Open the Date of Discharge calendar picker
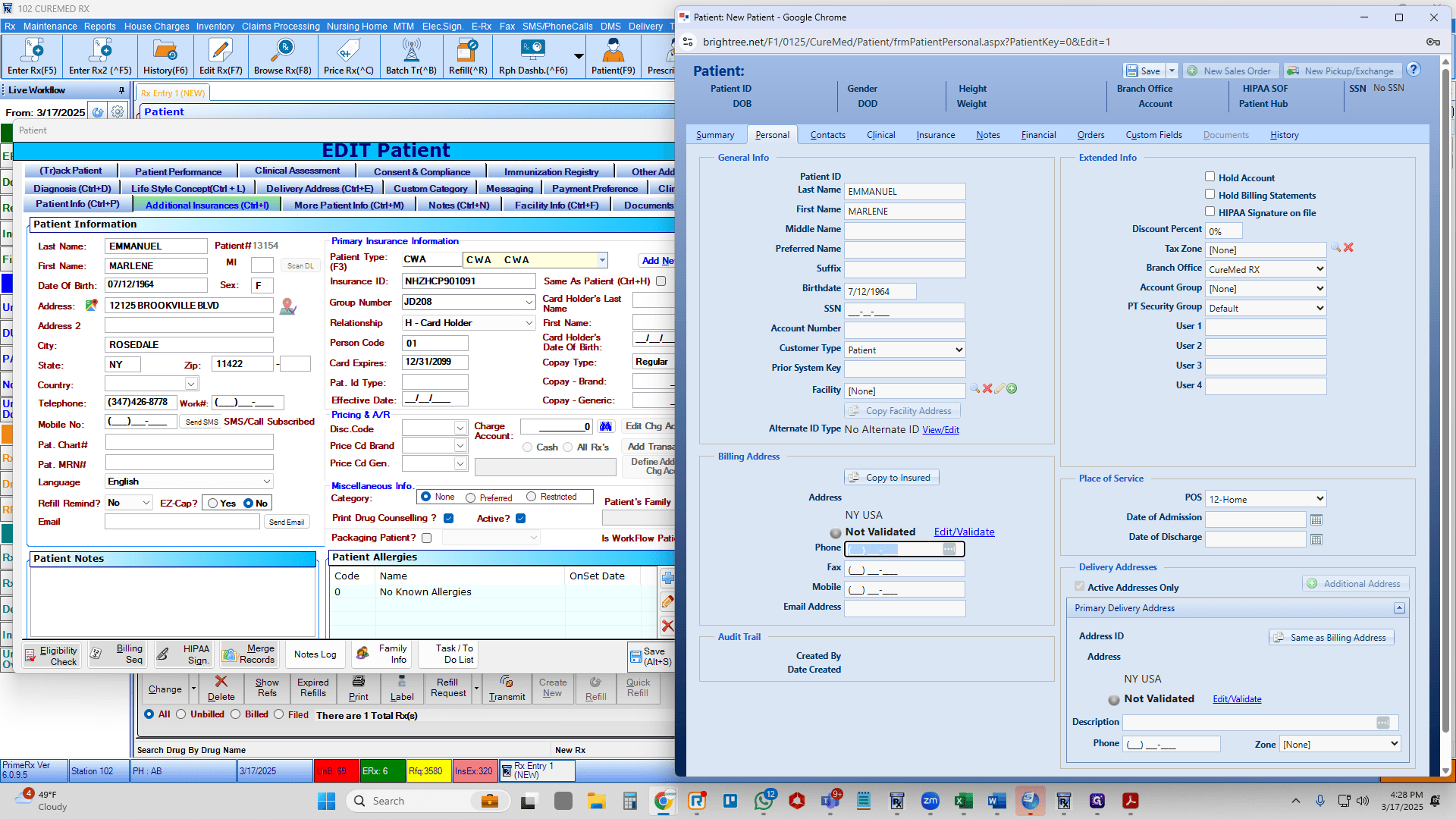 1316,540
